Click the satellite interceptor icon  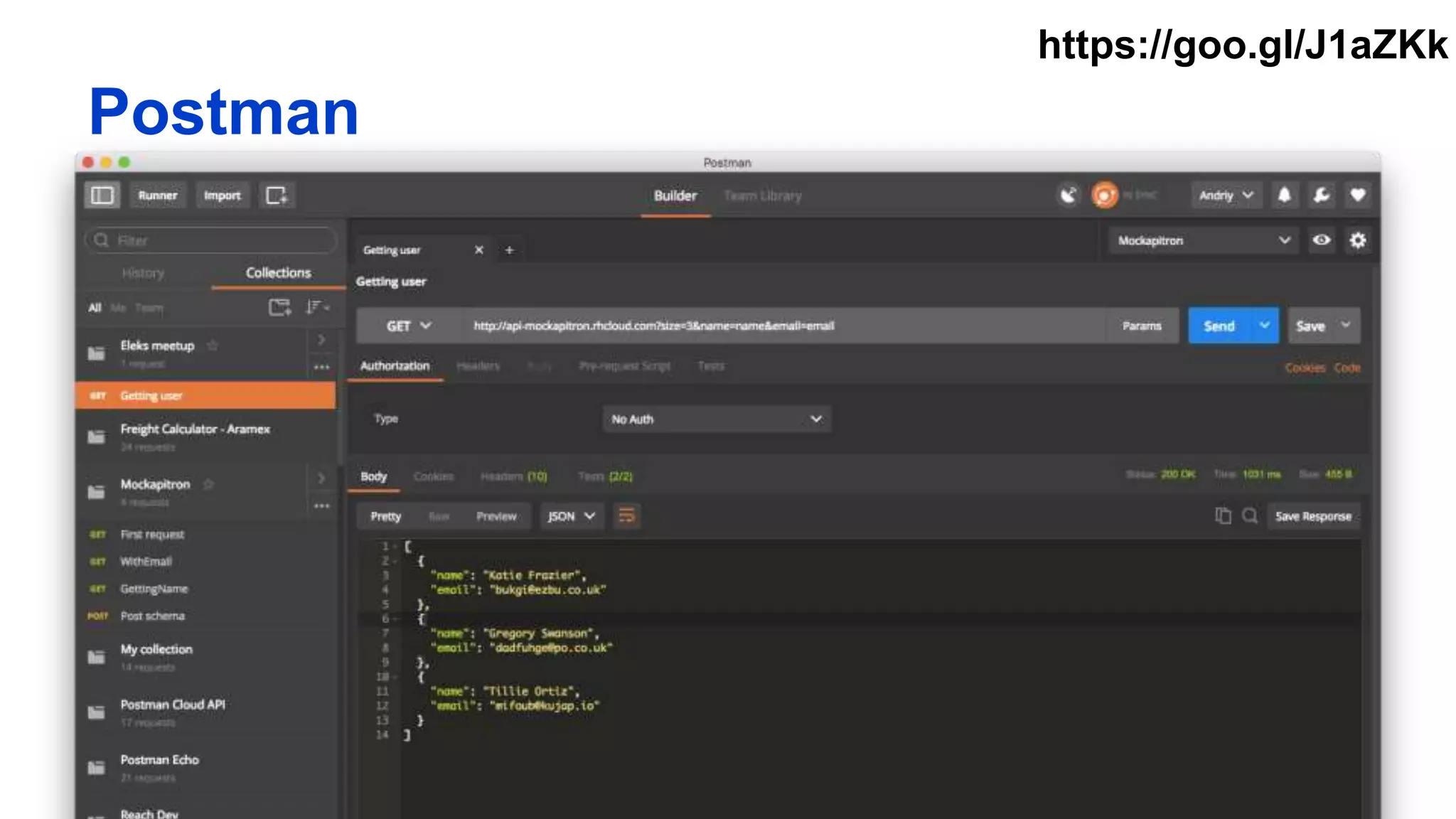(x=1069, y=195)
